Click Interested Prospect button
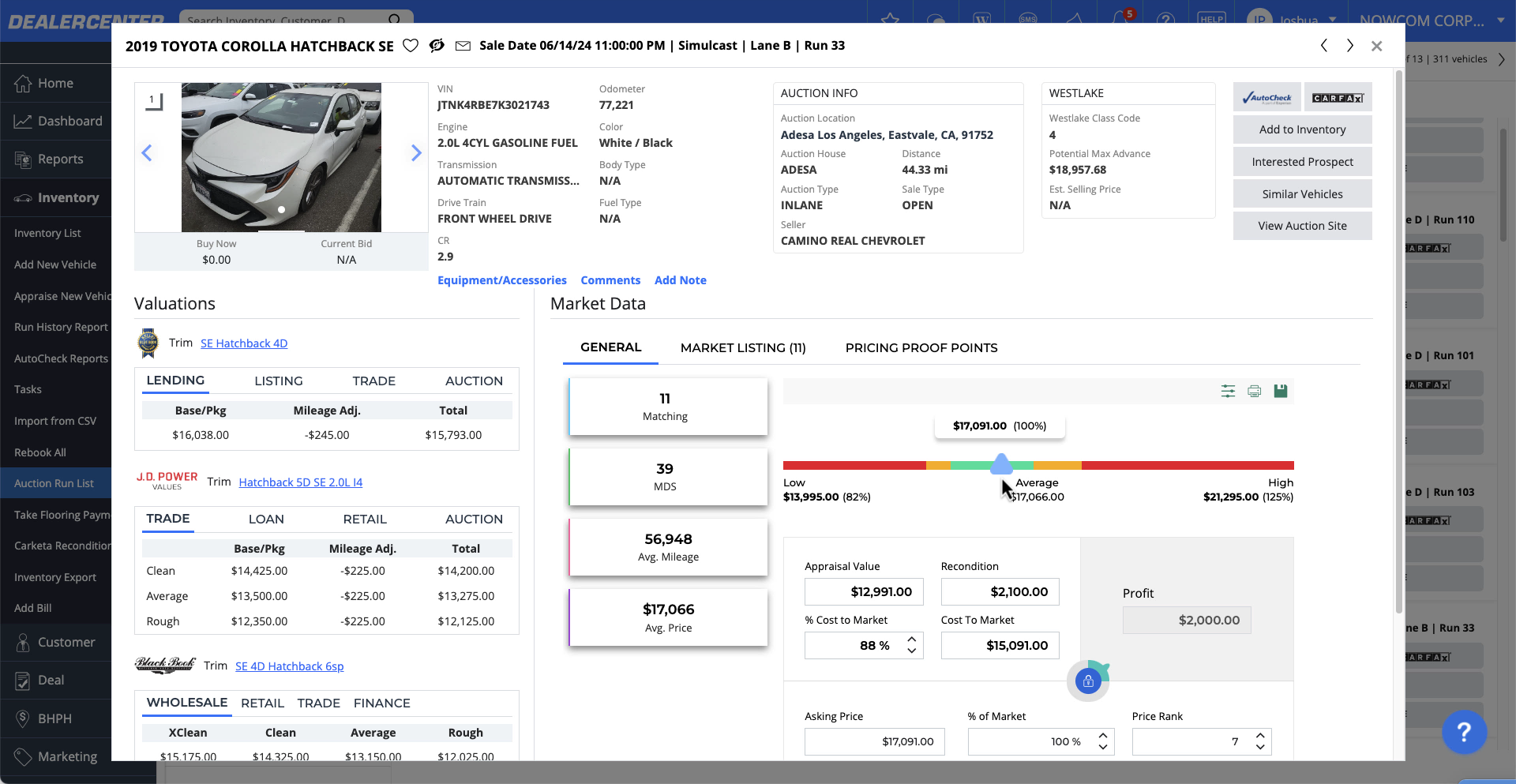The height and width of the screenshot is (784, 1516). coord(1302,162)
